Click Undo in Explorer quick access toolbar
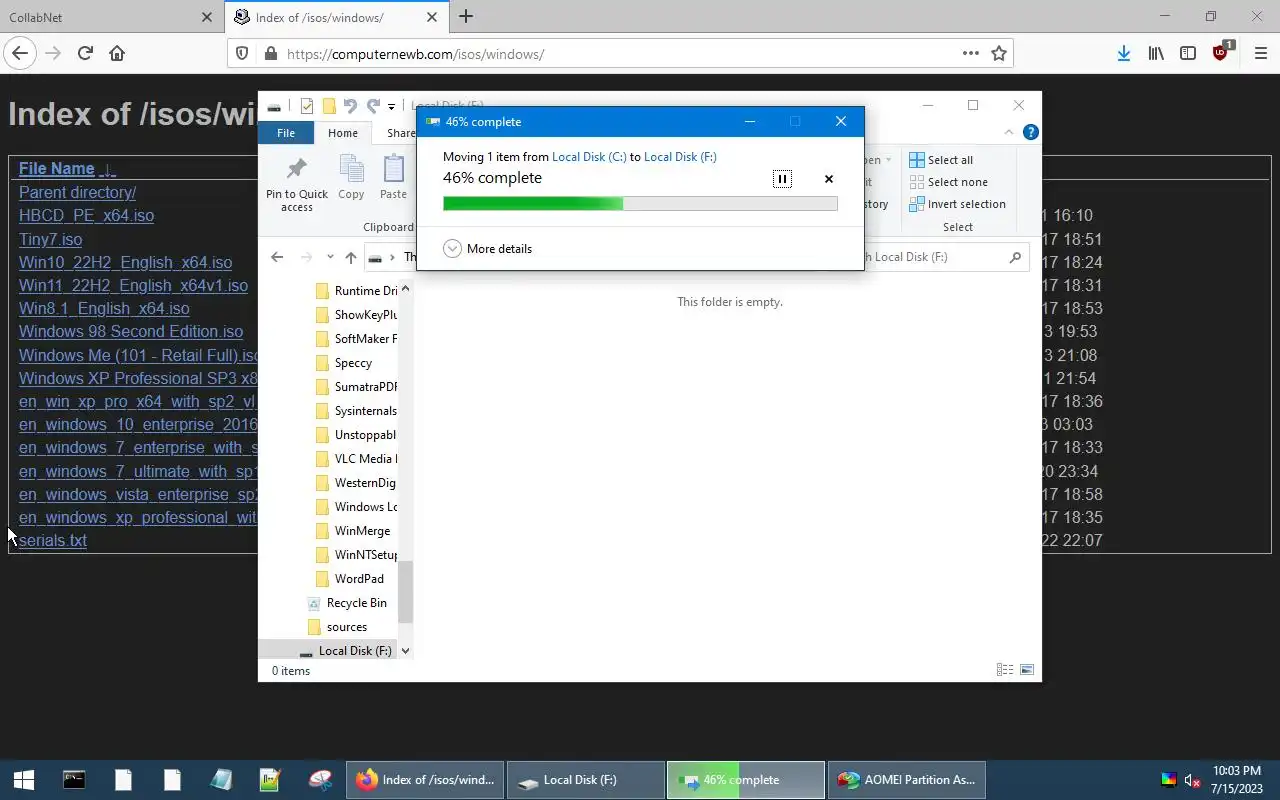The image size is (1280, 800). (x=349, y=106)
